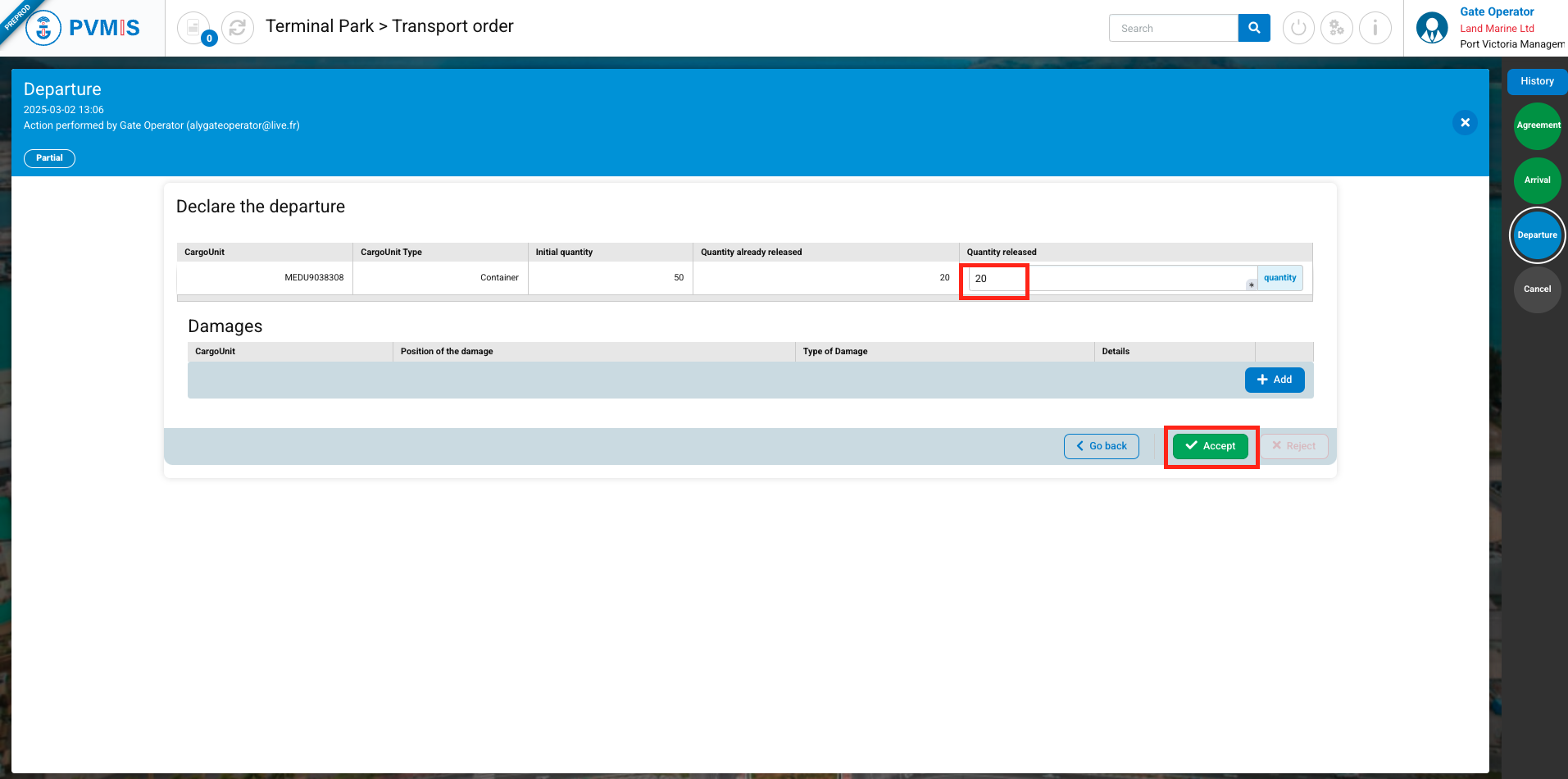Click the power logout icon
This screenshot has height=779, width=1568.
click(1298, 28)
